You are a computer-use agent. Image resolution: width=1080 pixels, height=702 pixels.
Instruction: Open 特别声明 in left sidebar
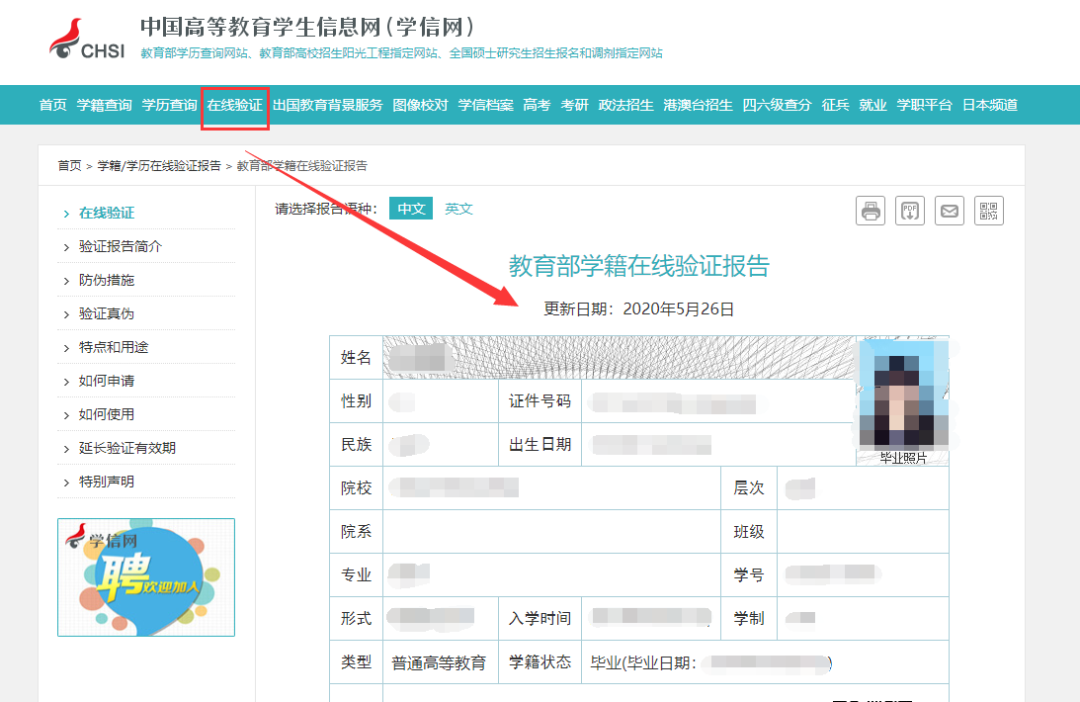(106, 482)
